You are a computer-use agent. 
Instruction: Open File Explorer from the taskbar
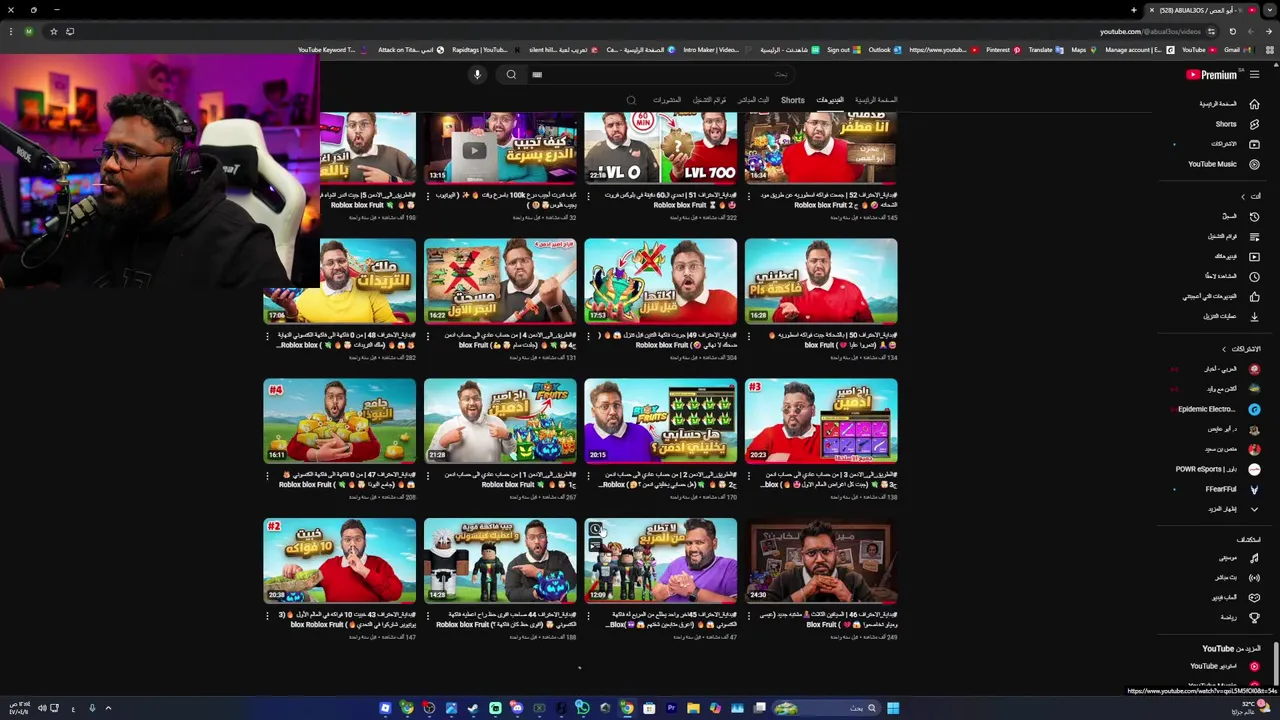pyautogui.click(x=693, y=708)
